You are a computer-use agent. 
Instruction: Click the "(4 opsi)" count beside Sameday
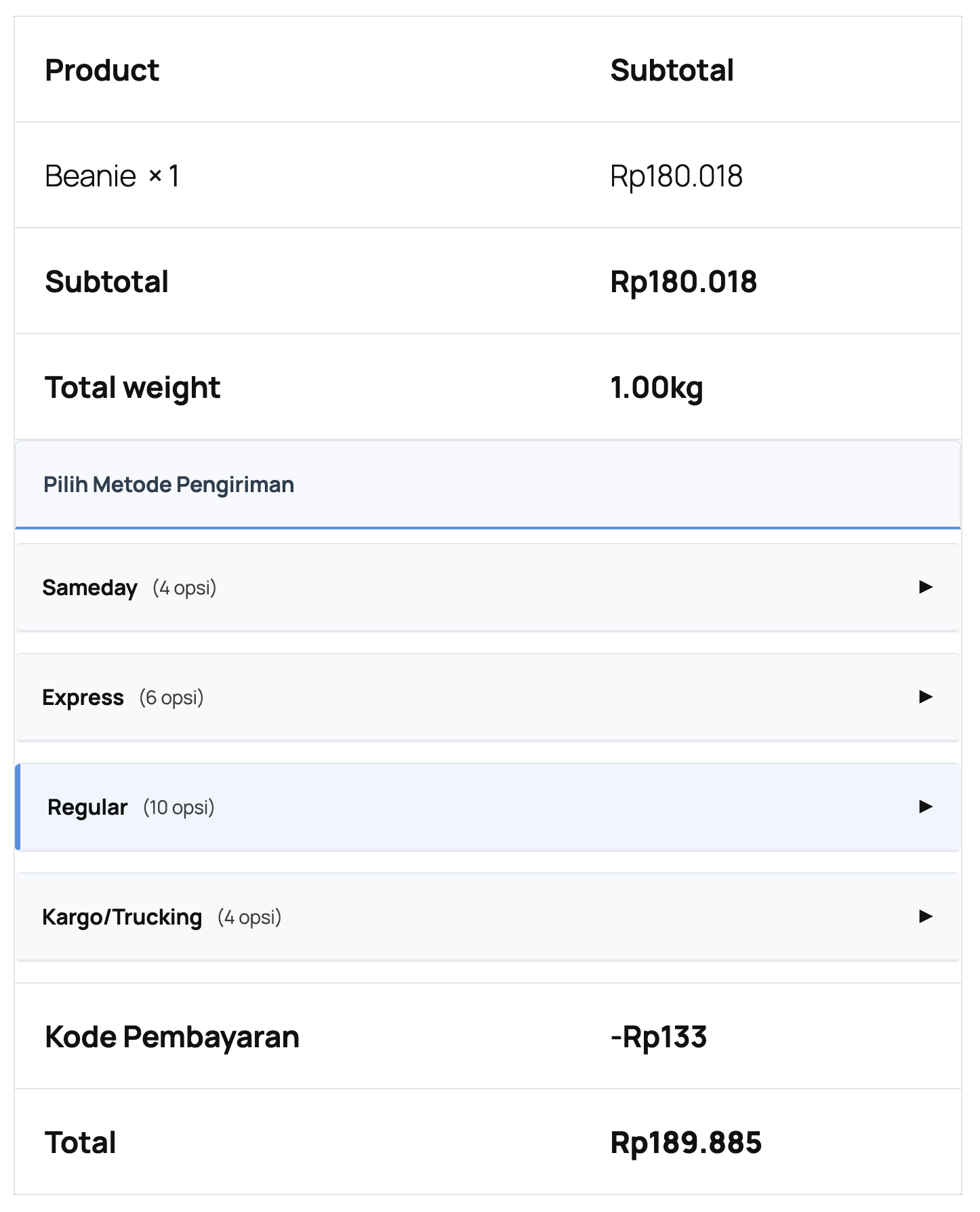184,588
